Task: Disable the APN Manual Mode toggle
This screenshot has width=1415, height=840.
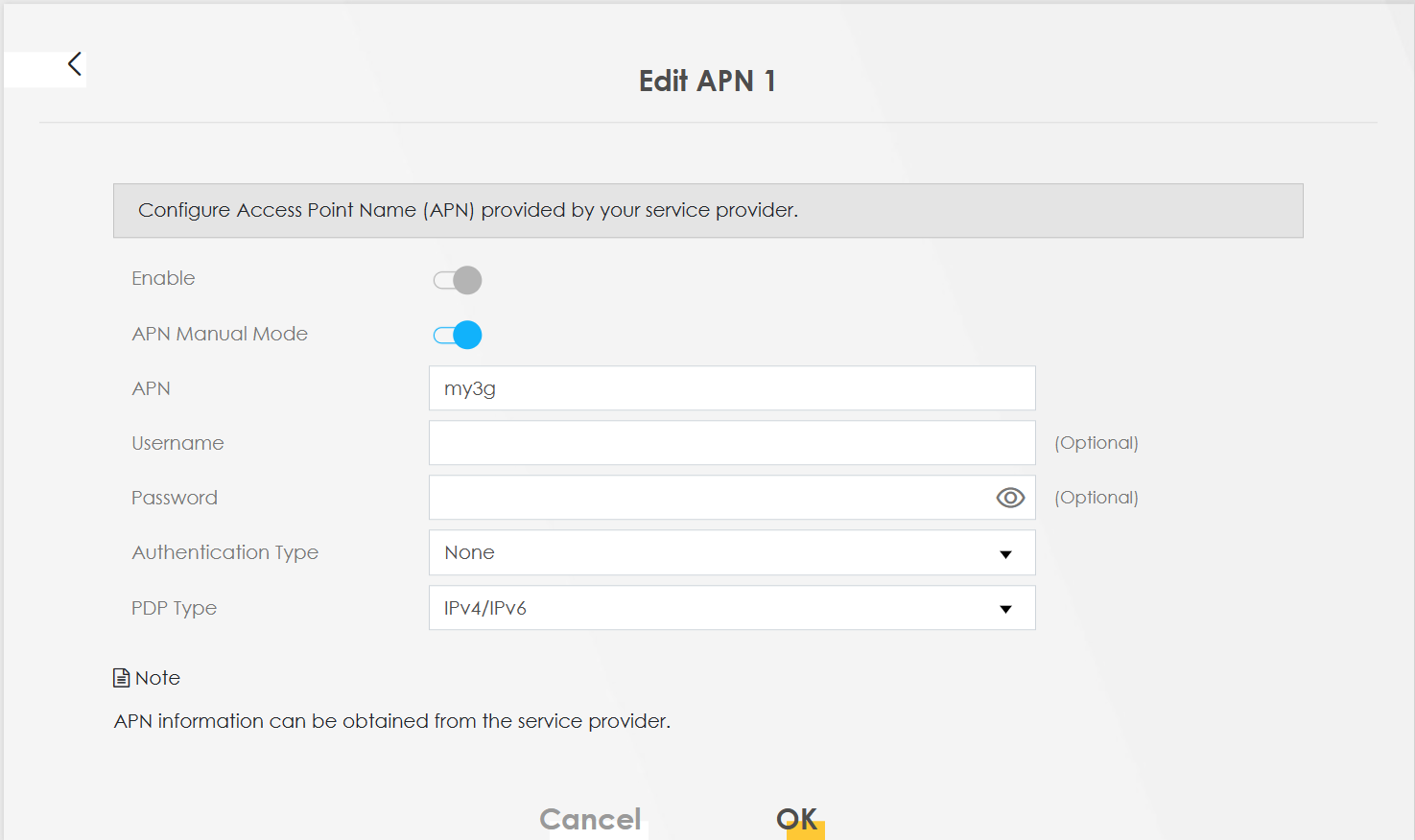Action: (458, 335)
